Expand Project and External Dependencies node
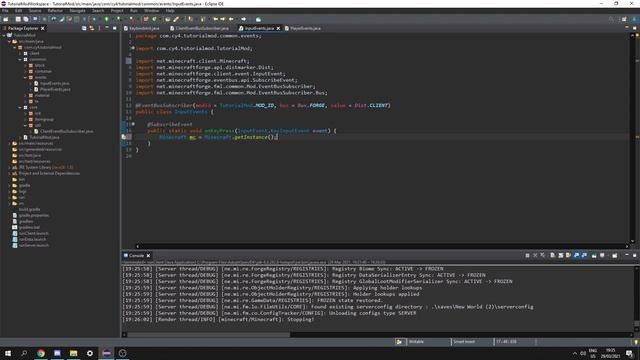 (9, 173)
